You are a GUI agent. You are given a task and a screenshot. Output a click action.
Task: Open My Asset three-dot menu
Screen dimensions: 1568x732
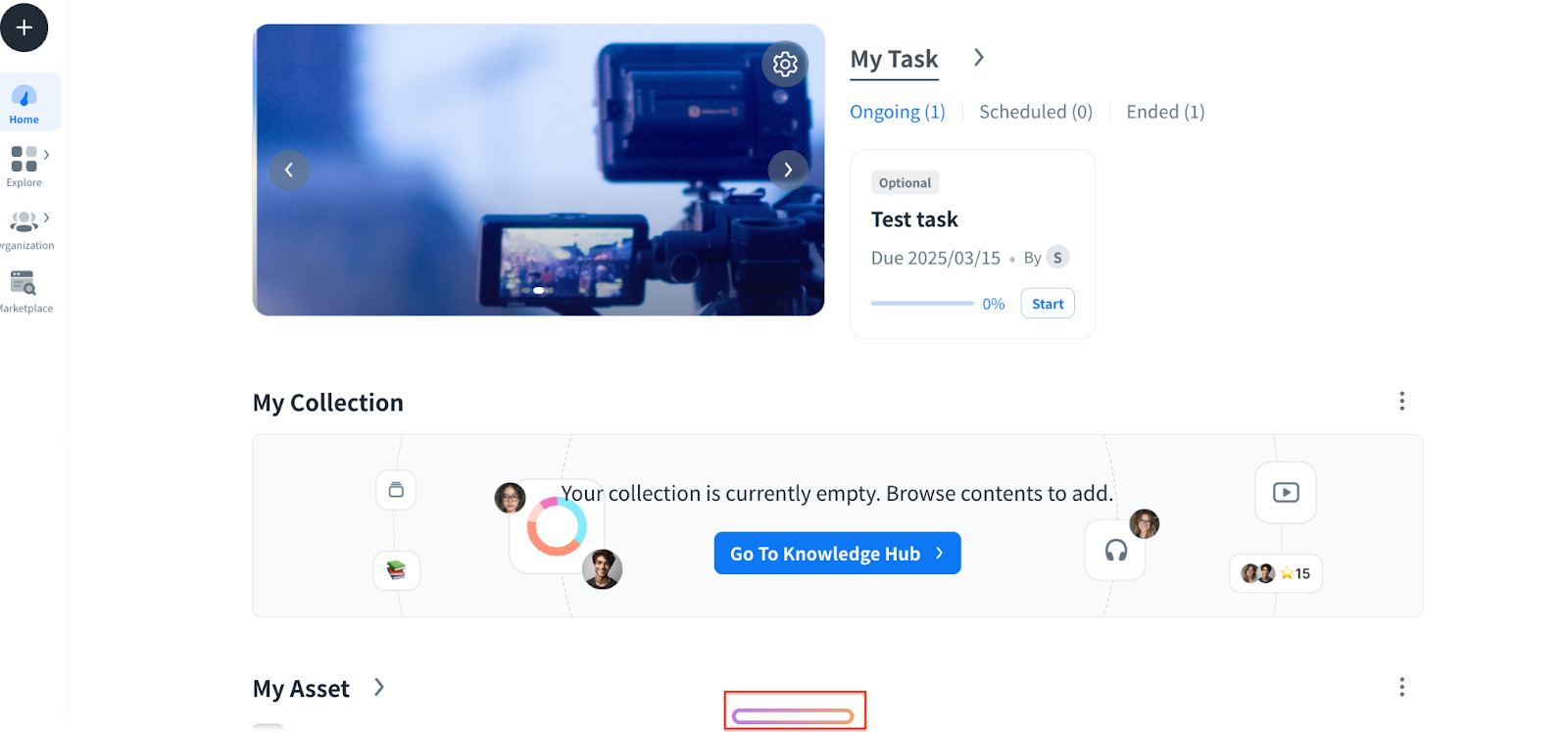click(x=1401, y=687)
